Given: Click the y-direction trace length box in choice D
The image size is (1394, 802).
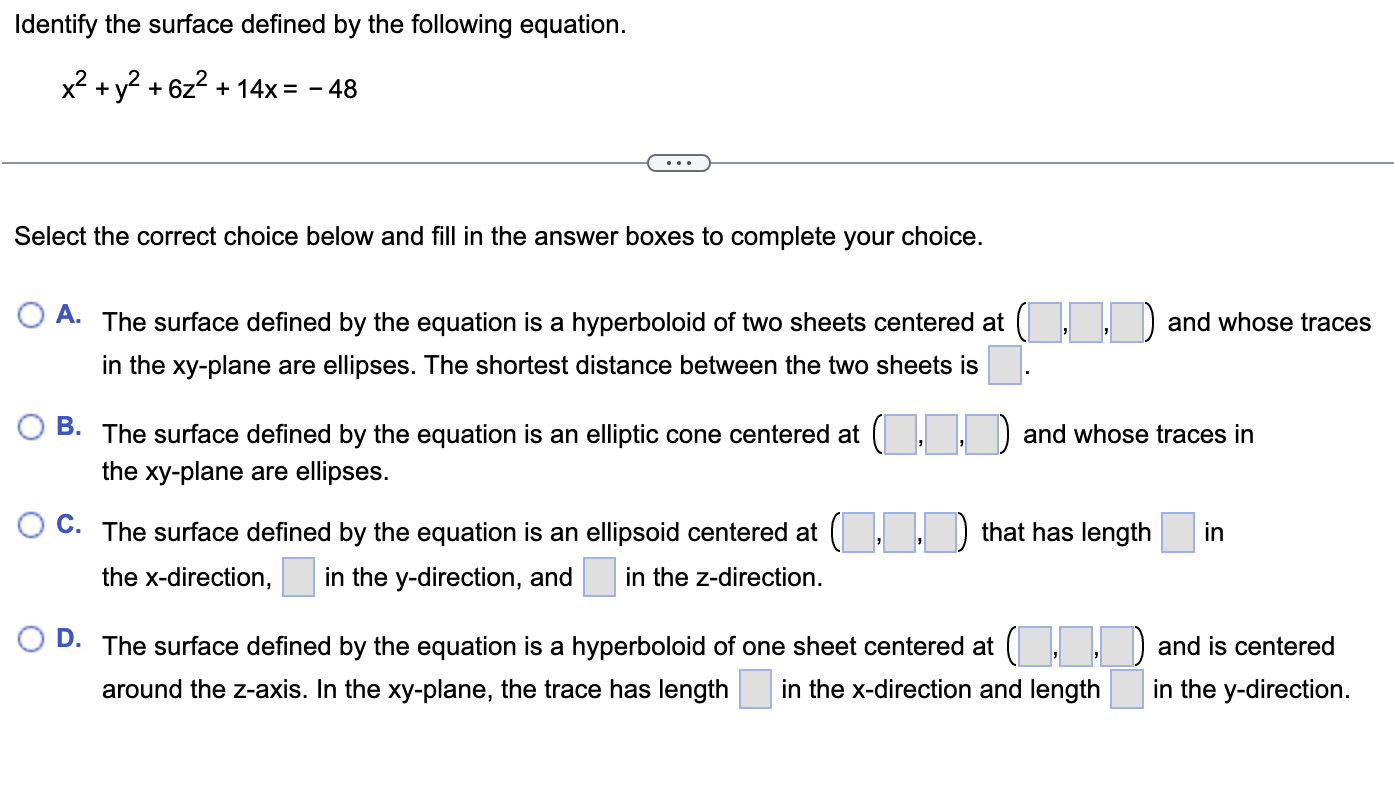Looking at the screenshot, I should pos(1125,689).
